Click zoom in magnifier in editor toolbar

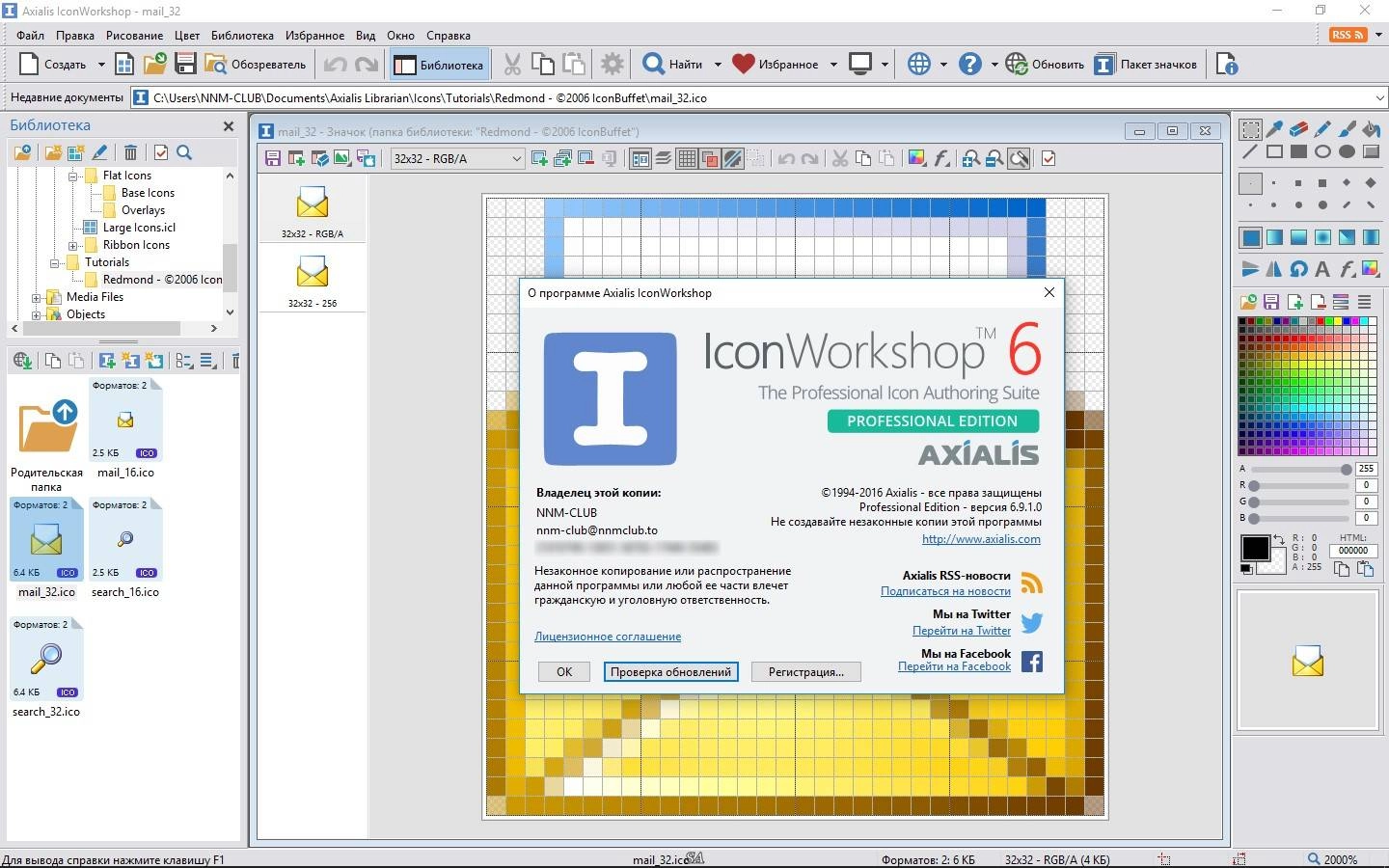click(971, 159)
